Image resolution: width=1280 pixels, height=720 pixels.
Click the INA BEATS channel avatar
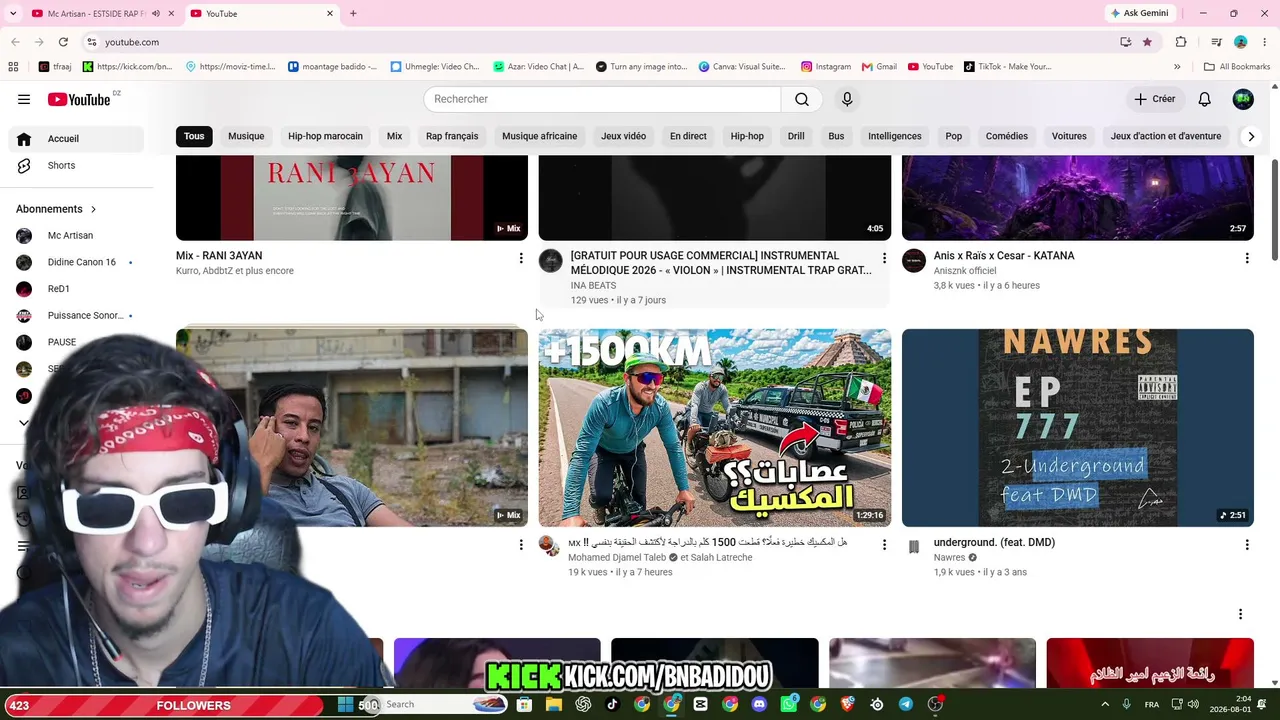tap(551, 261)
